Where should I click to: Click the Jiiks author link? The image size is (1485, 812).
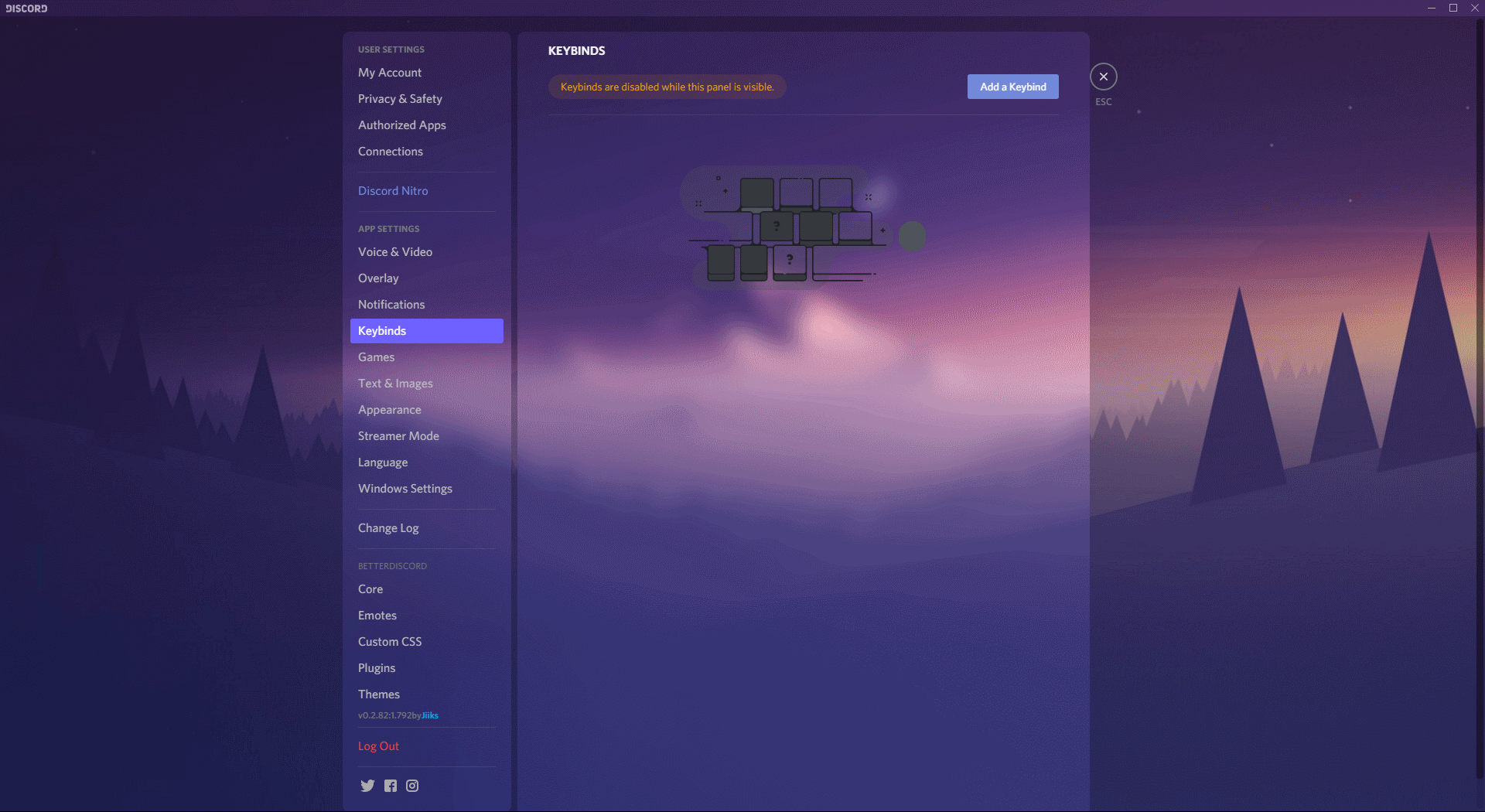[430, 715]
